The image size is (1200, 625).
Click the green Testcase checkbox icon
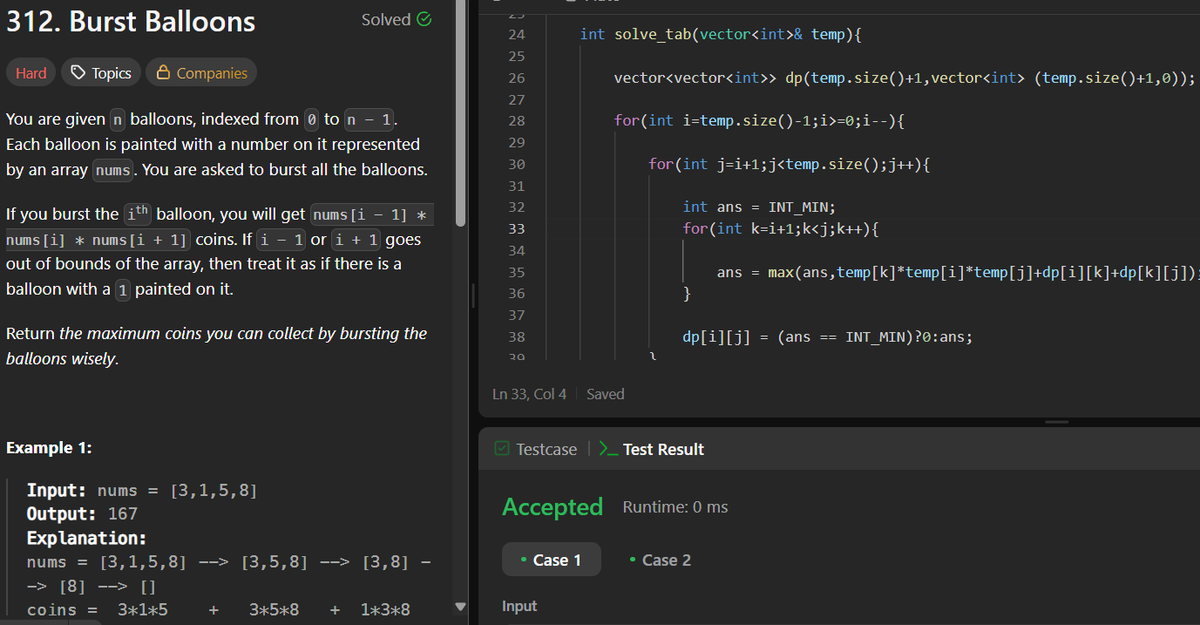coord(502,449)
